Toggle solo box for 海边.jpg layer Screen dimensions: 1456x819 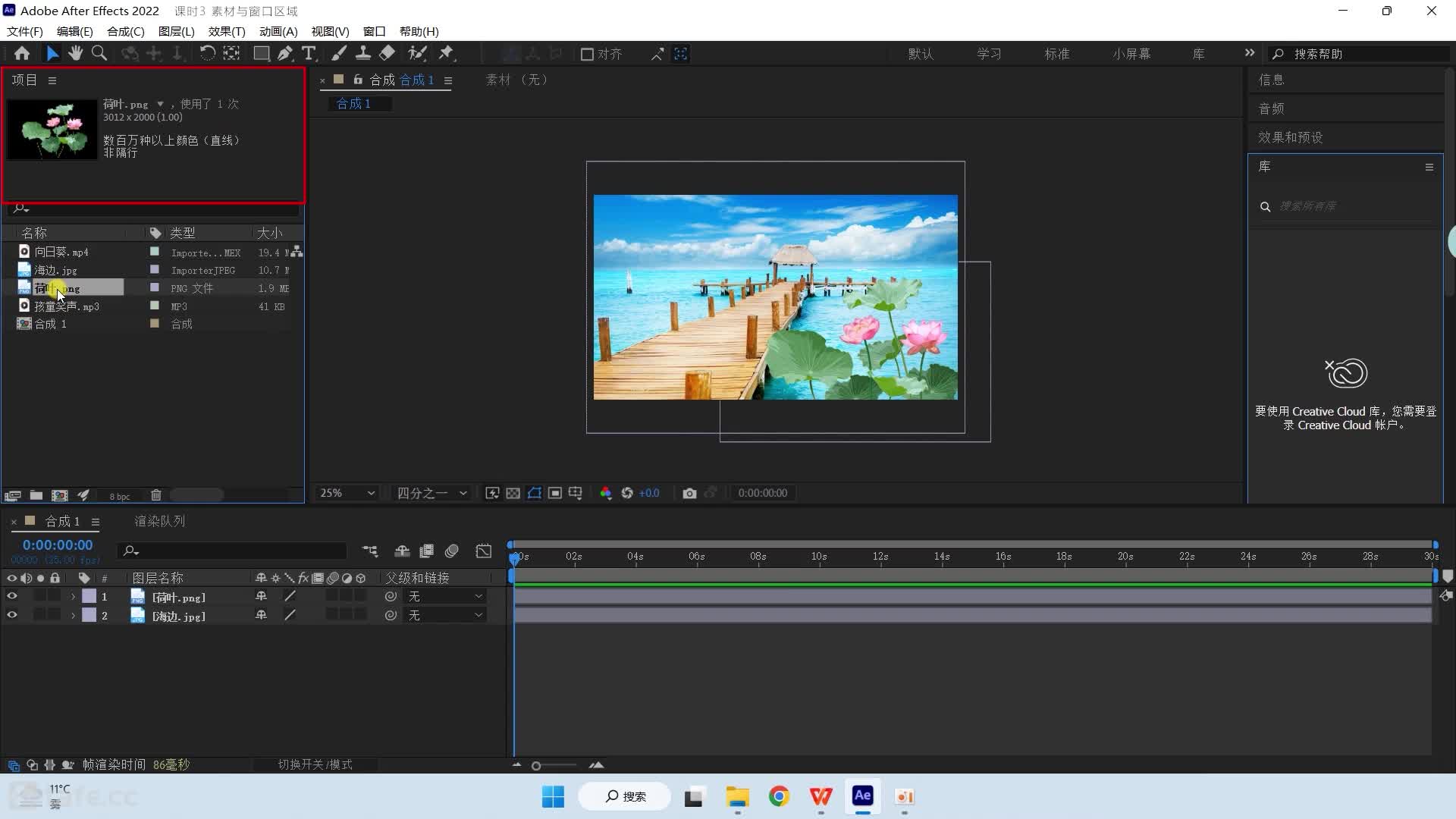[40, 616]
